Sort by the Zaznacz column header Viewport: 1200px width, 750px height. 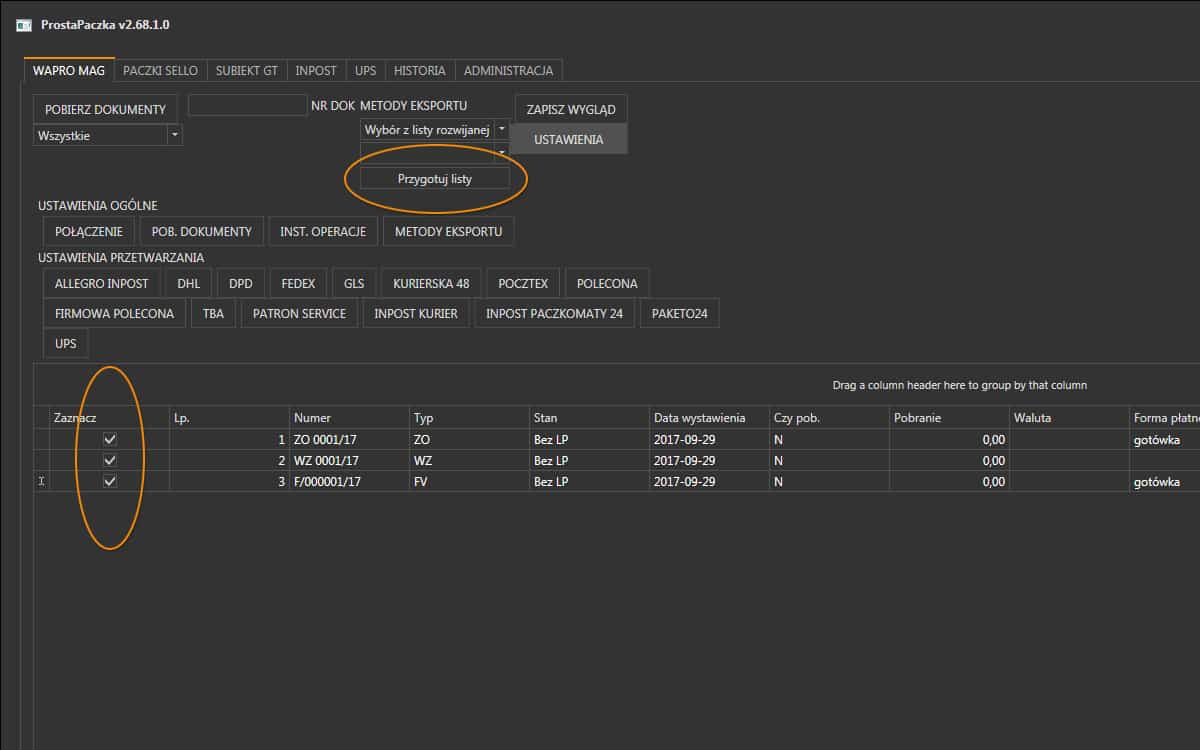109,418
